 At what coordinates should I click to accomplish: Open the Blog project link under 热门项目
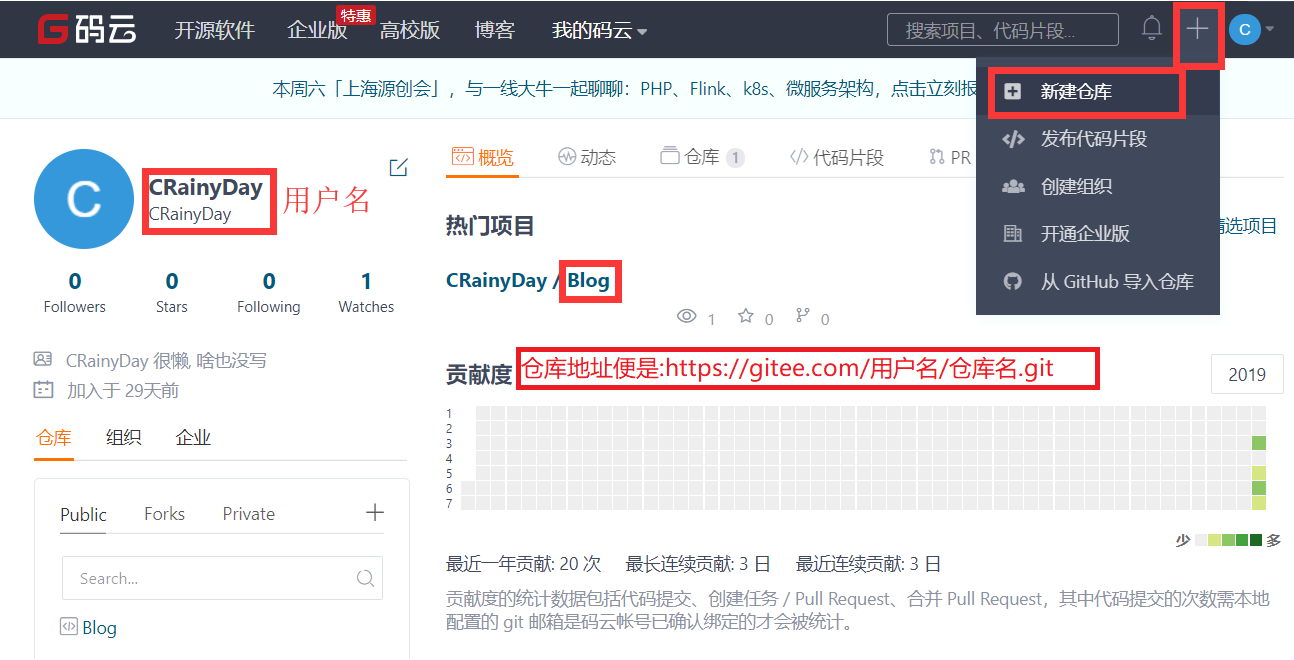coord(588,281)
